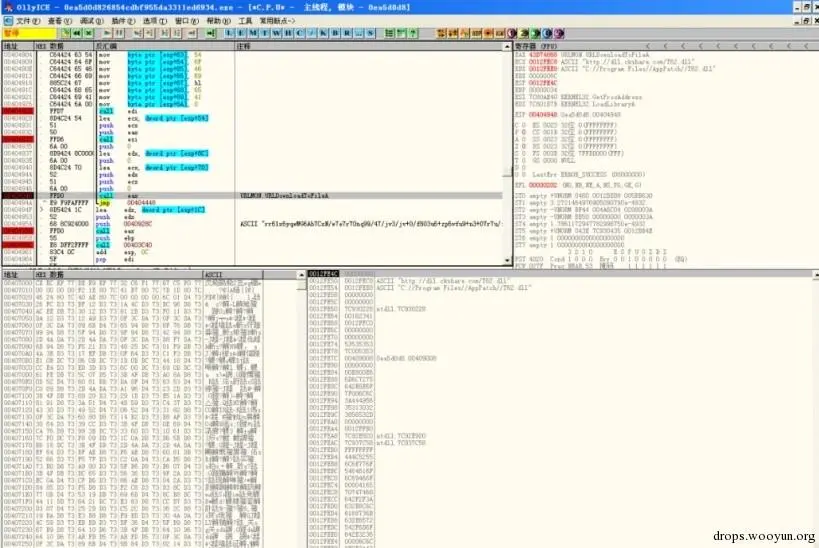Click the Close program X toolbar icon
Viewport: 819px width, 548px height.
89,33
